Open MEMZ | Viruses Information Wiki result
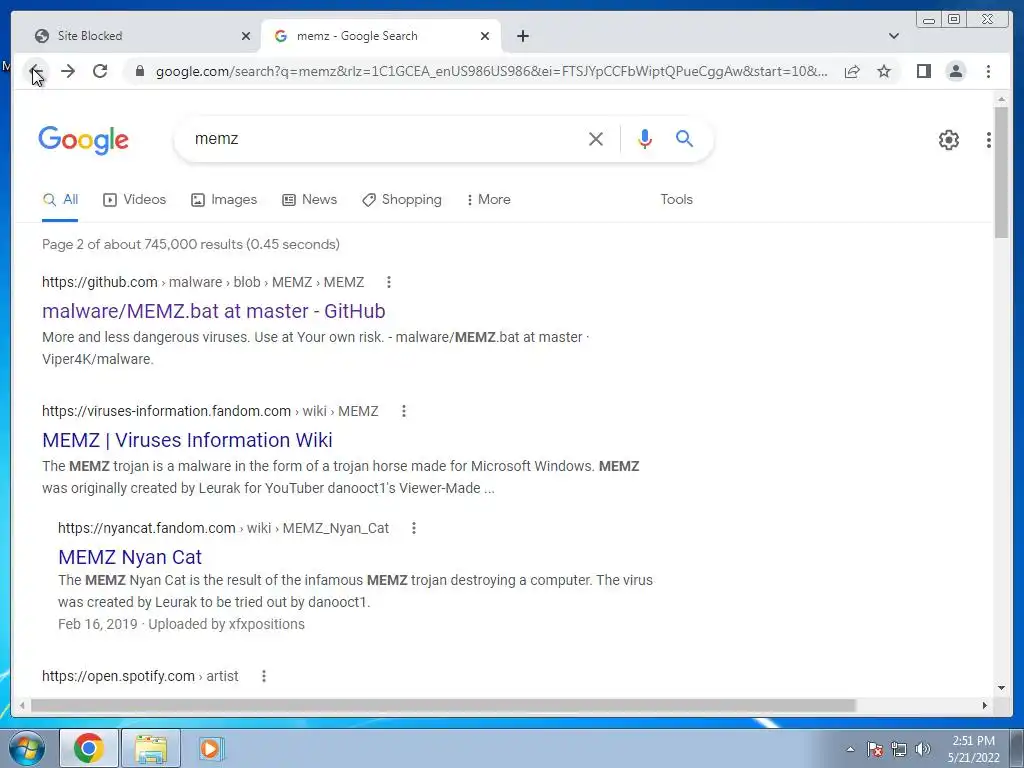 point(187,440)
